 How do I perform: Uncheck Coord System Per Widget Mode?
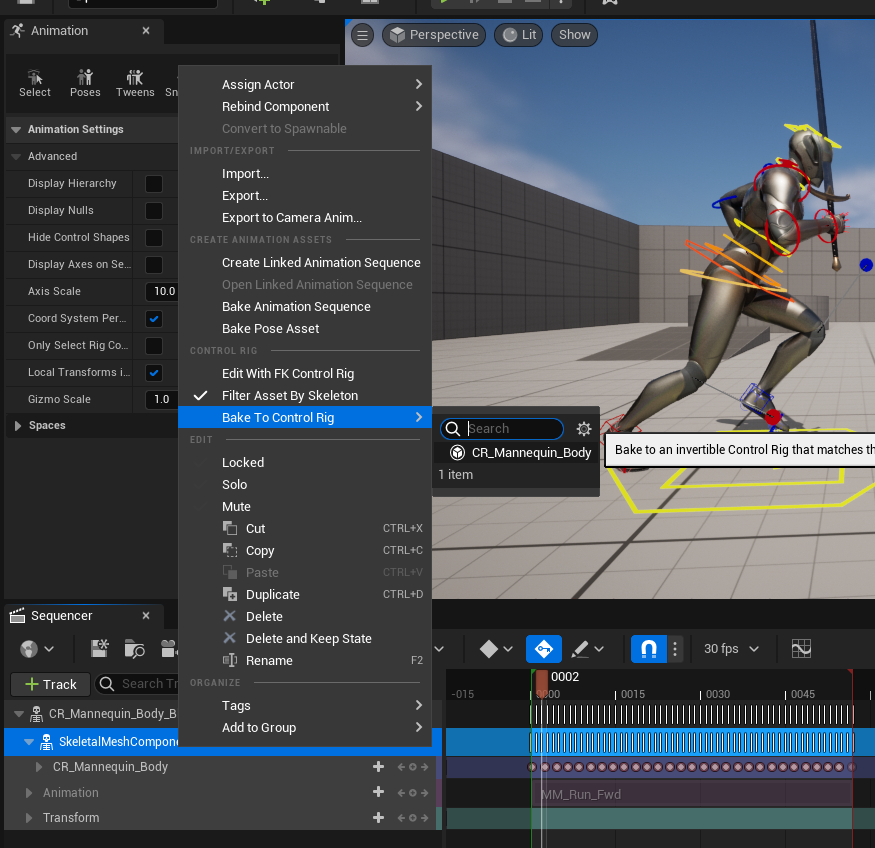[x=154, y=319]
